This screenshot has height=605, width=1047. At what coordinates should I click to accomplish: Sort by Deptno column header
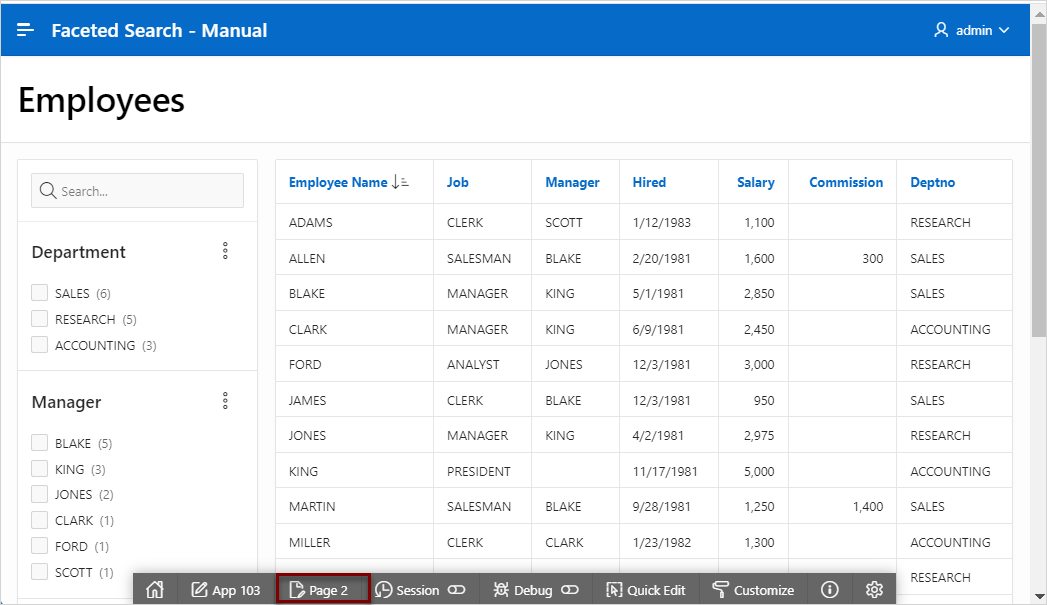(933, 182)
